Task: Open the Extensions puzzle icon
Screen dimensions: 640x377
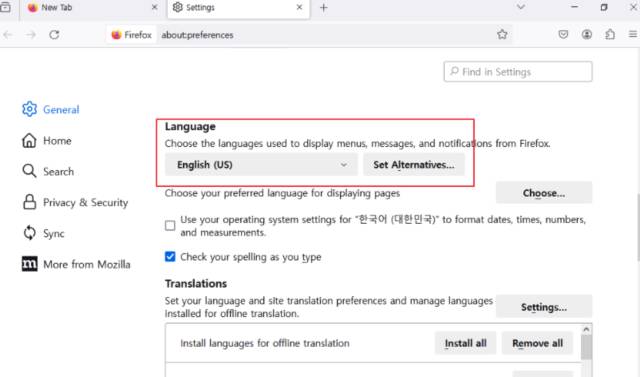Action: [x=610, y=35]
